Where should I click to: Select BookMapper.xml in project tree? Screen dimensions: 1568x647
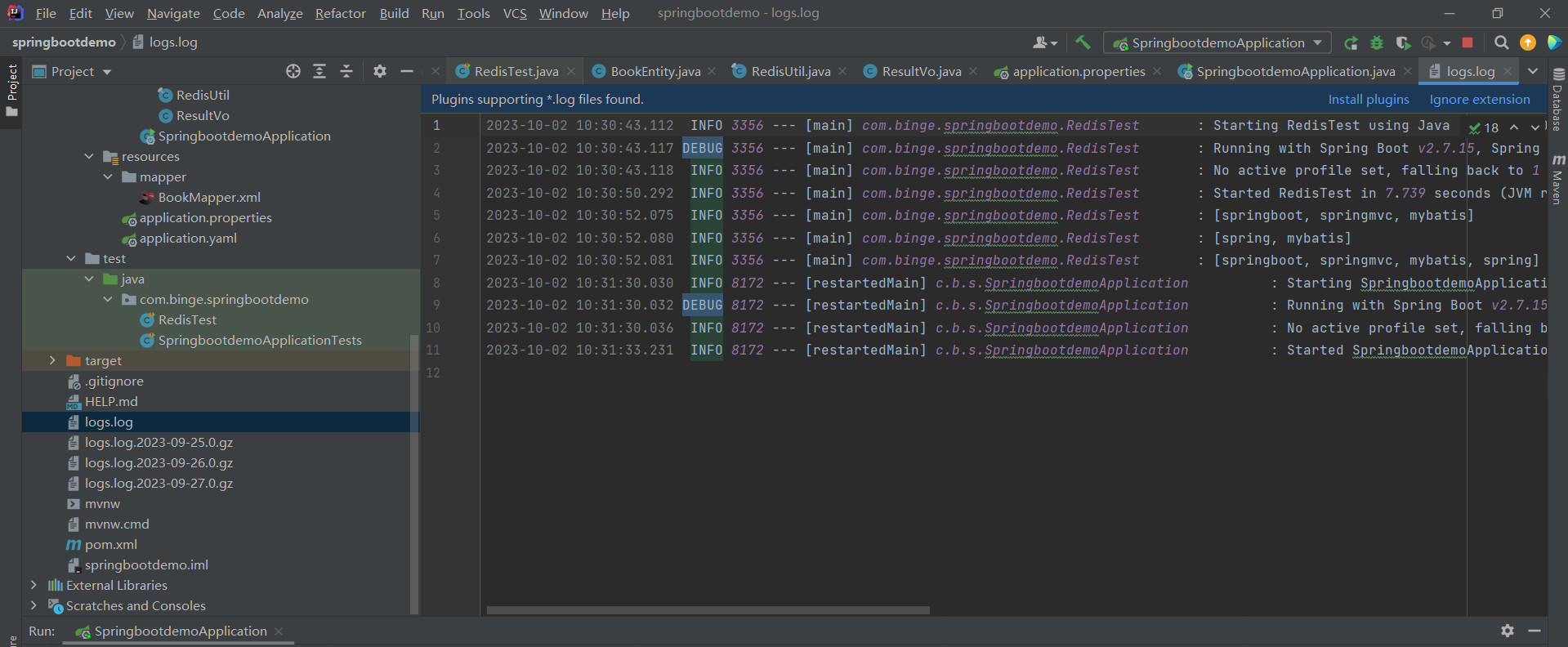click(209, 197)
